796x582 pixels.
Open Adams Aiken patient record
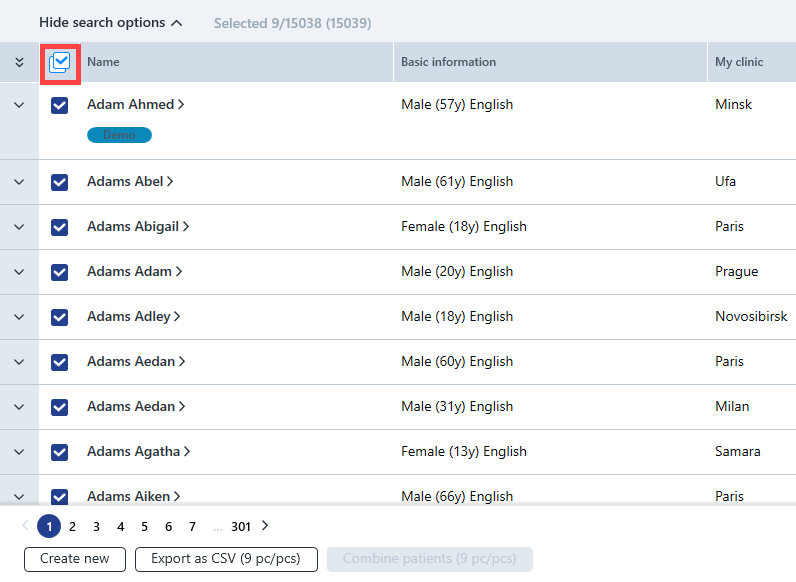pos(134,496)
